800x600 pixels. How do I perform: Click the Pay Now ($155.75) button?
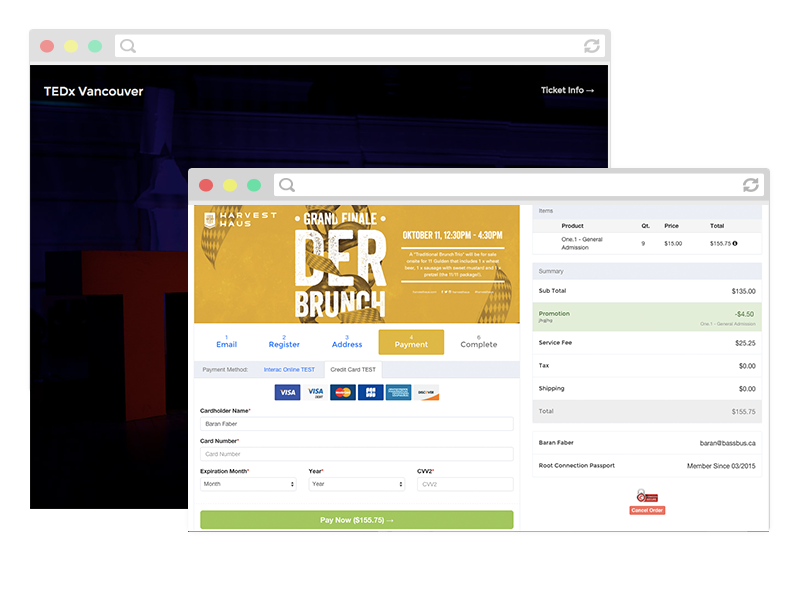pyautogui.click(x=356, y=519)
